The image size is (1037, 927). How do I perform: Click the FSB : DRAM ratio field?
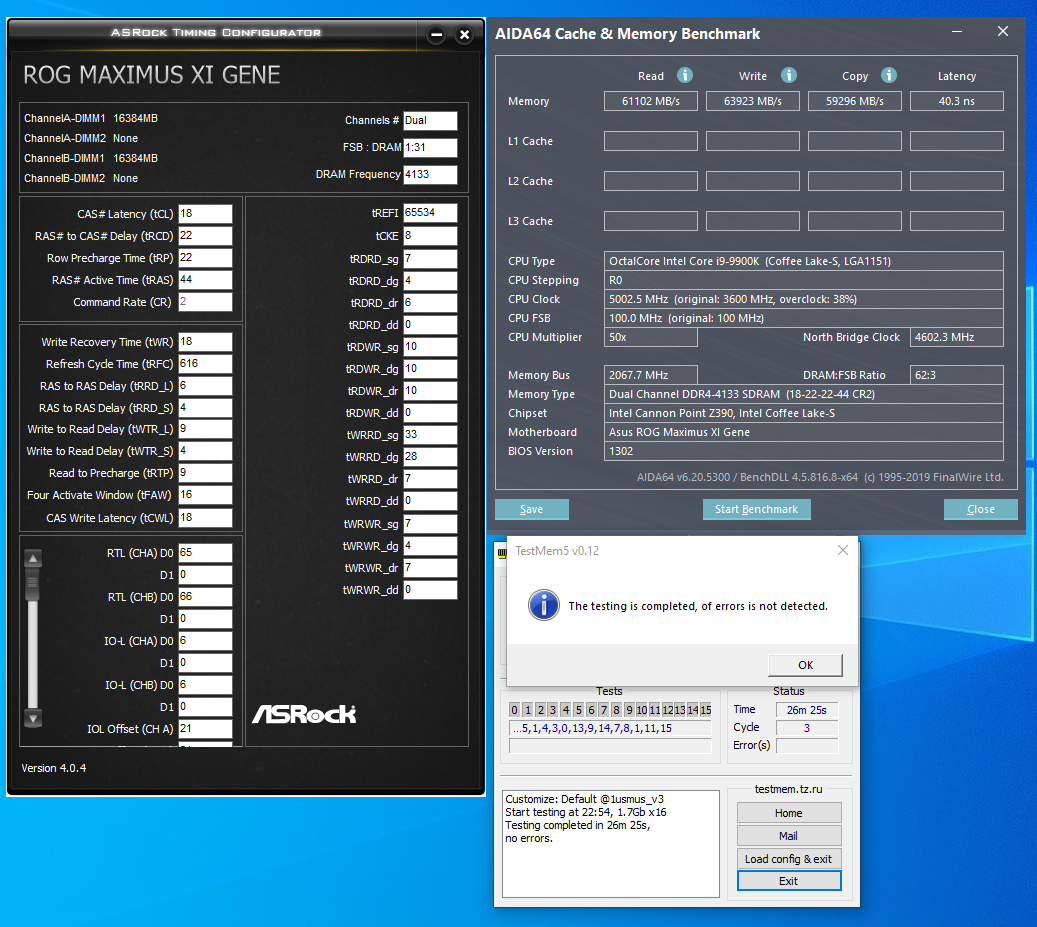[431, 147]
